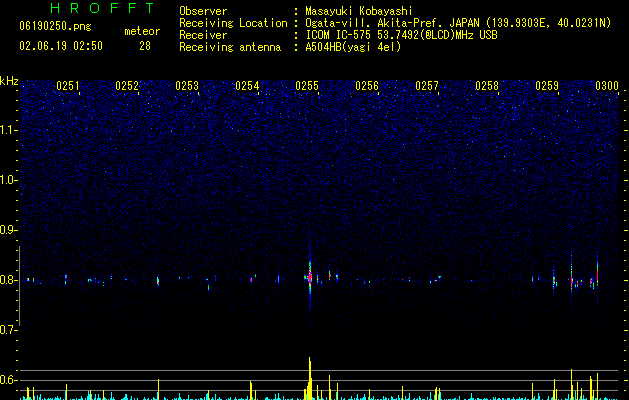Click the 0253 time marker
Screen dimensions: 629x400
point(187,86)
